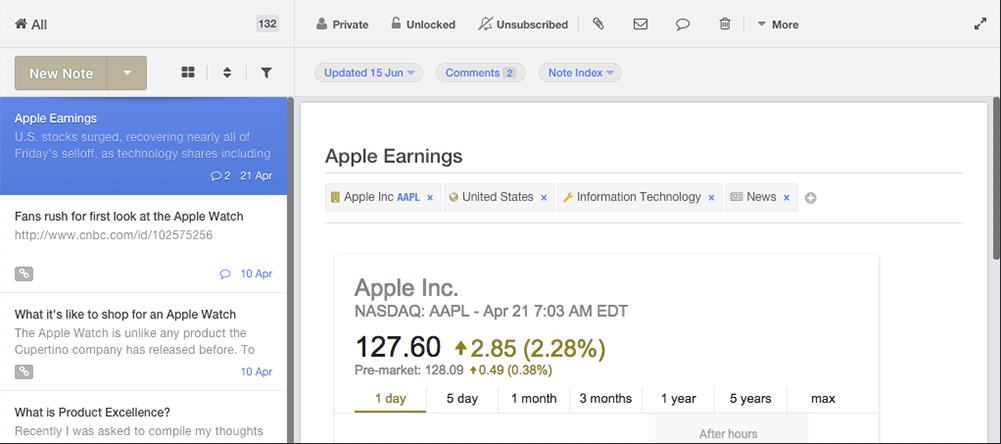The image size is (1001, 444).
Task: Open the filter funnel icon
Action: (x=266, y=73)
